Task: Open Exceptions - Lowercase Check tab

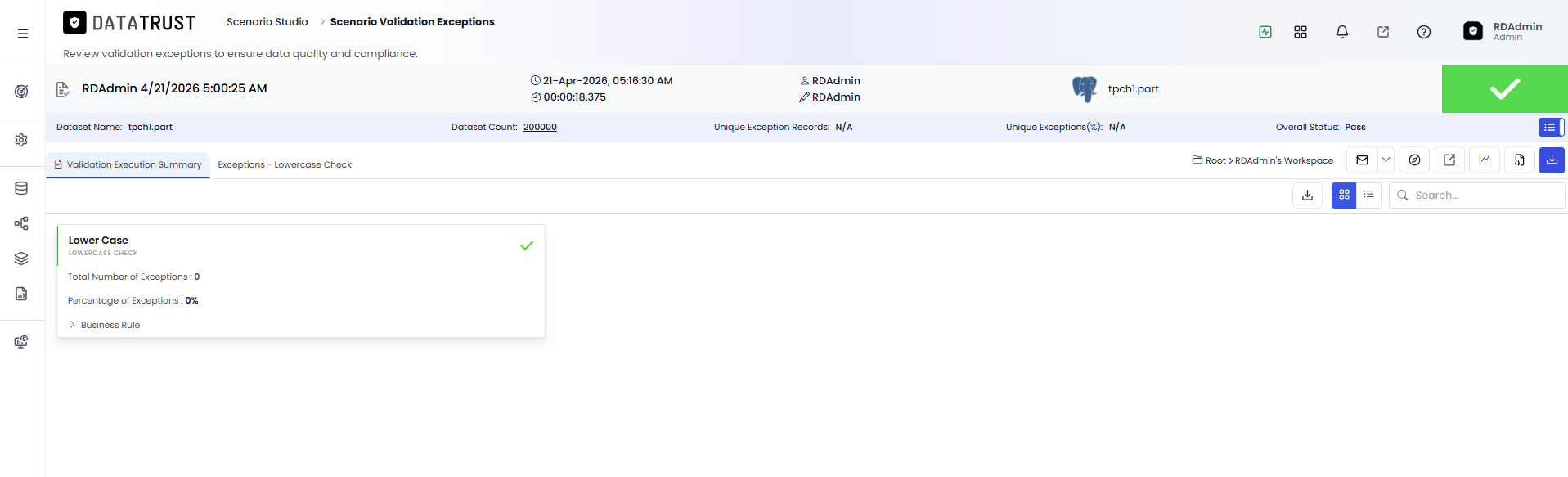Action: pyautogui.click(x=285, y=164)
